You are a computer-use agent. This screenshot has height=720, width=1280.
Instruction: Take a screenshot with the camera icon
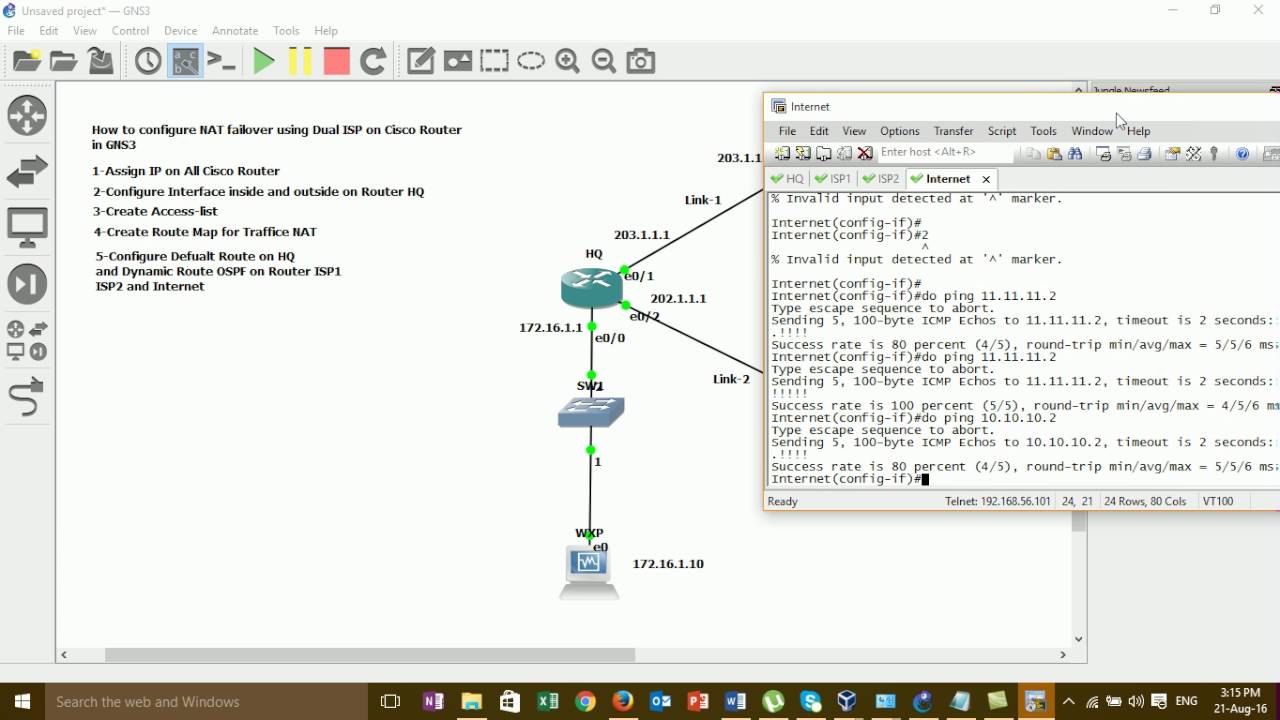(x=641, y=61)
